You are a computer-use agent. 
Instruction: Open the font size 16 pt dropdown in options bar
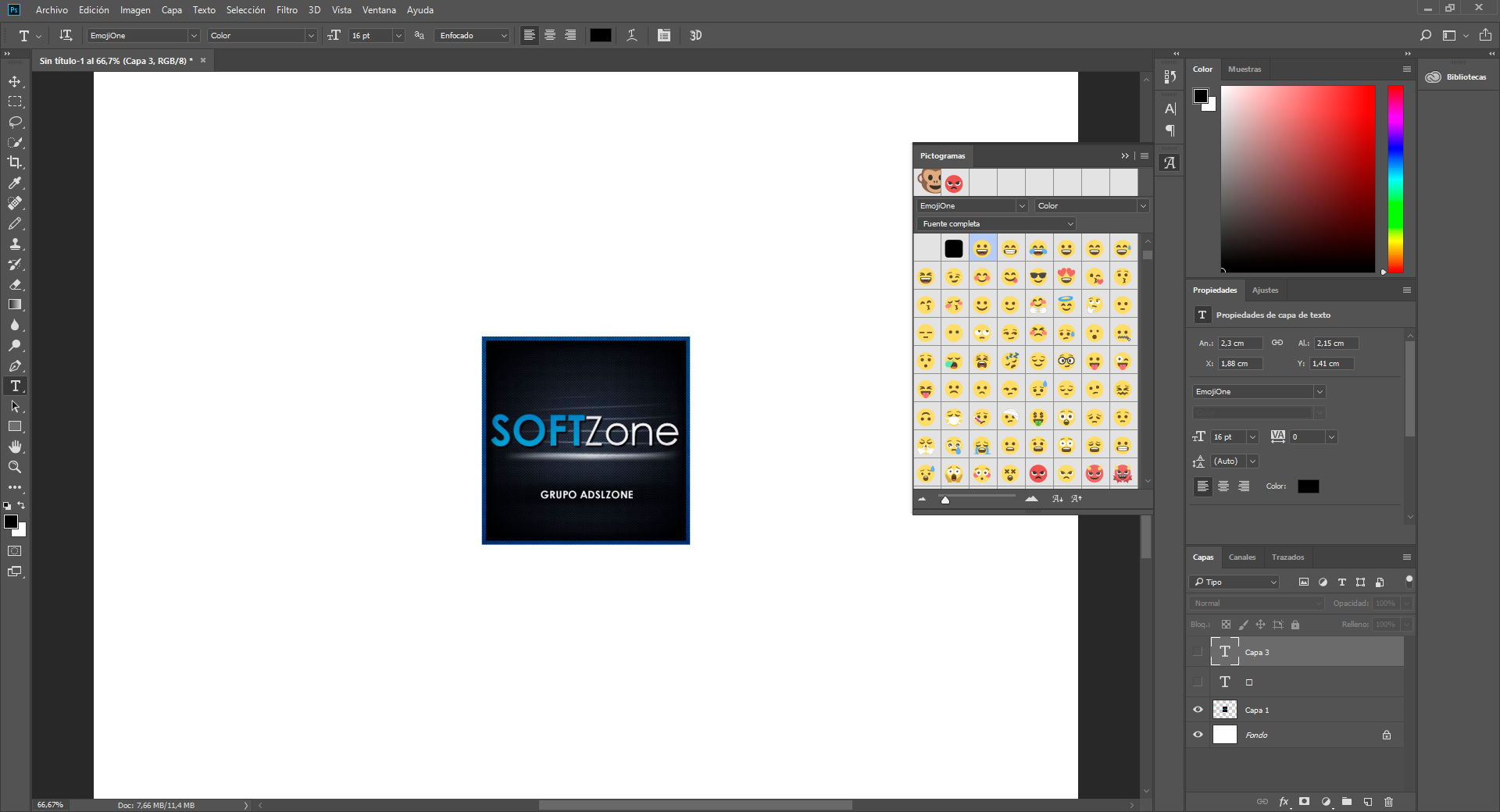coord(398,35)
